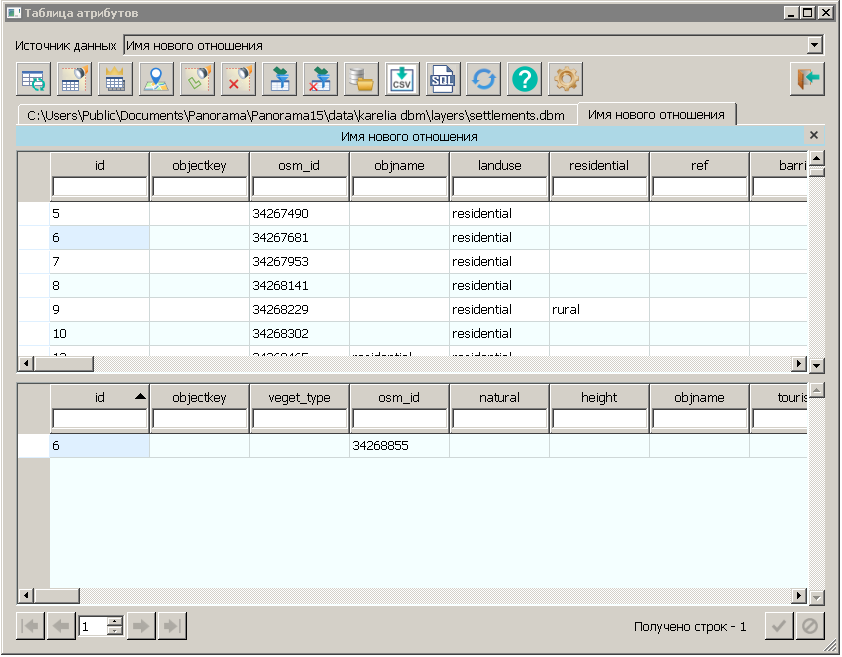Click the landuse column header
842x657 pixels.
click(499, 165)
